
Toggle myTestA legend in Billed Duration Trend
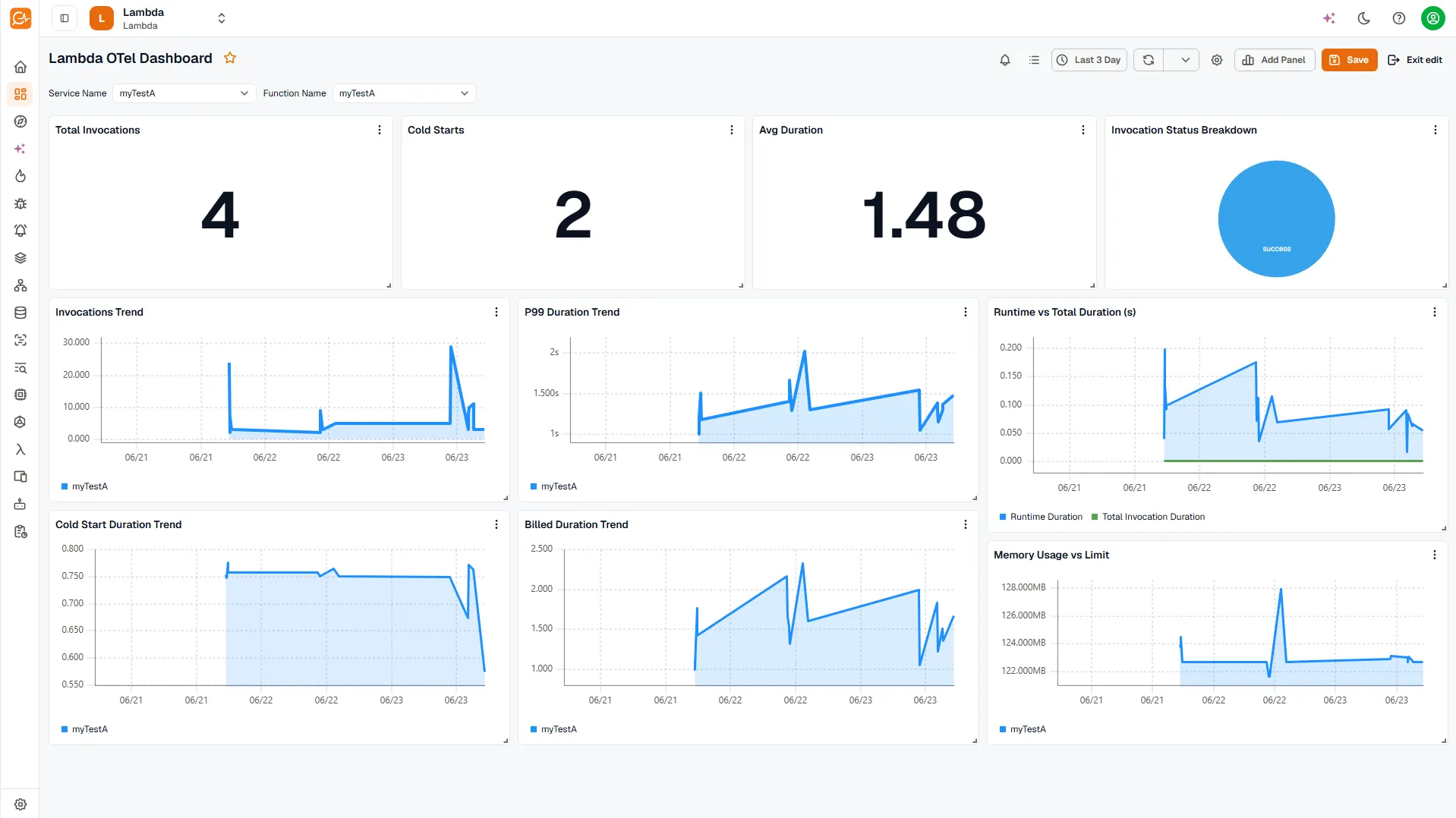(553, 729)
